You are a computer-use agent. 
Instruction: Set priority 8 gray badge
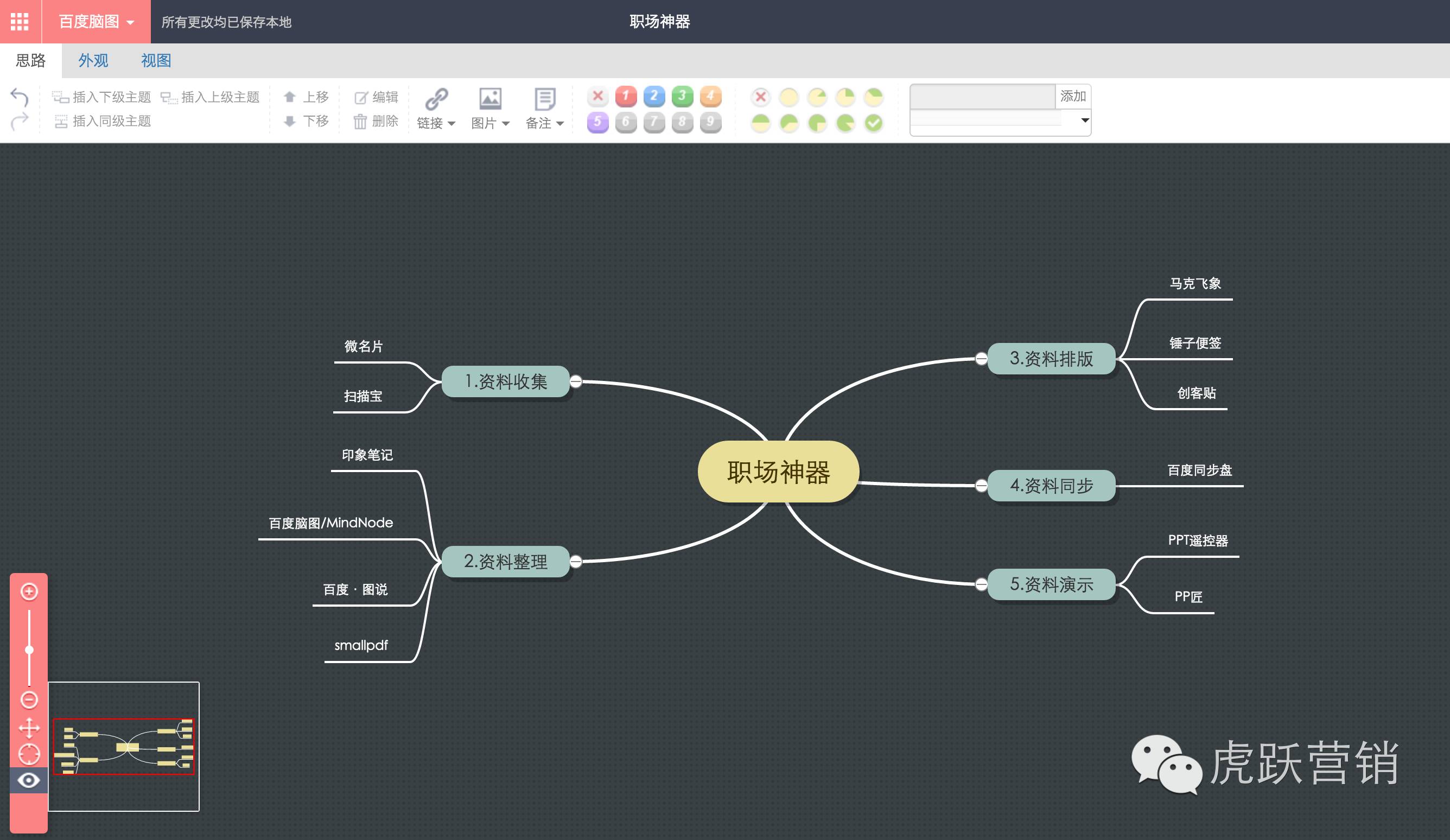pyautogui.click(x=683, y=122)
